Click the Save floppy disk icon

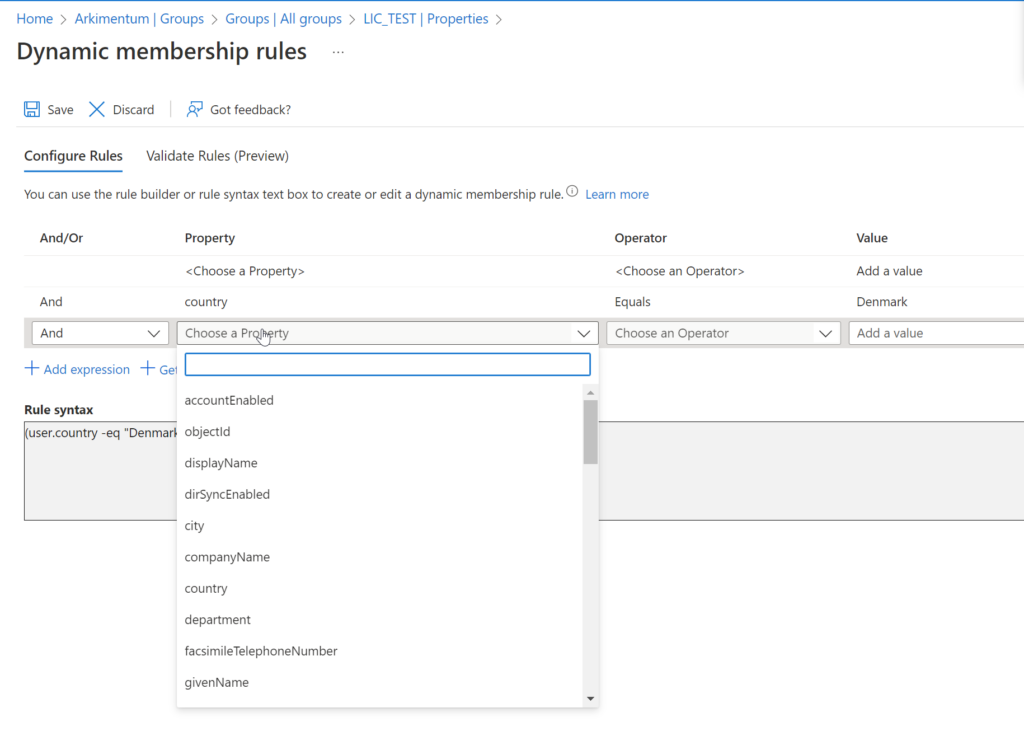tap(32, 109)
